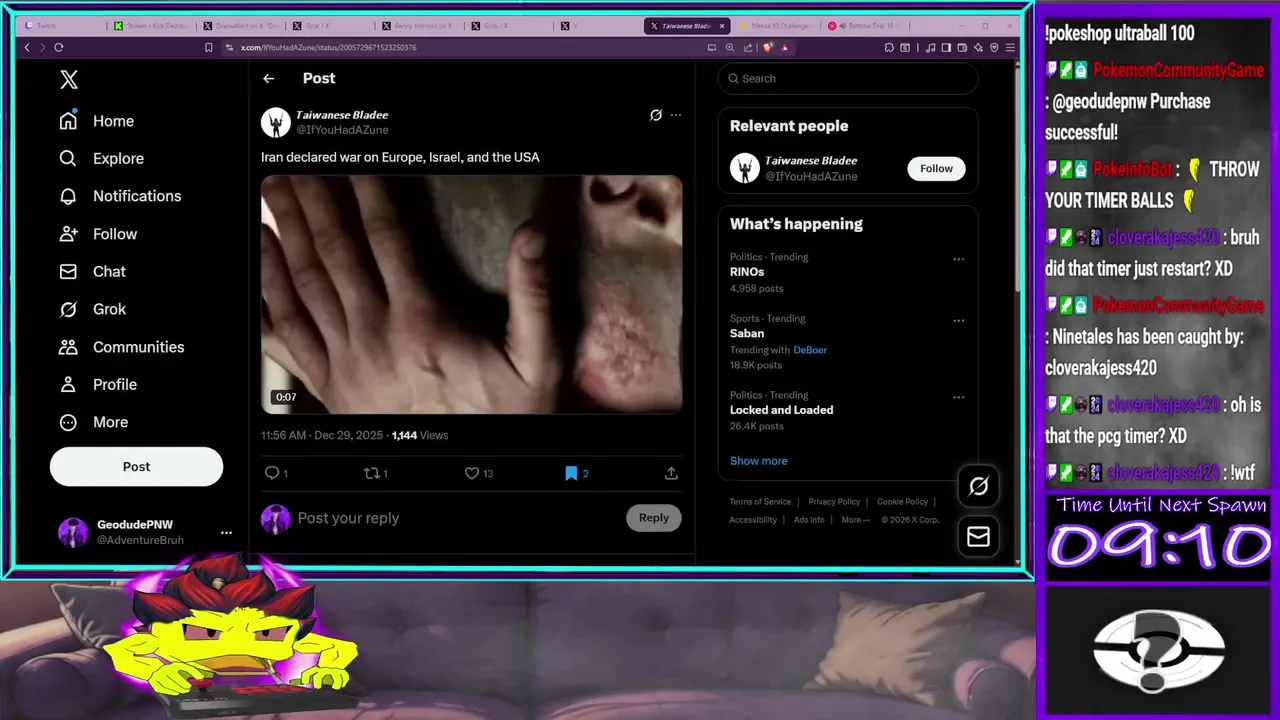
Task: Click the browser reload button
Action: click(59, 47)
